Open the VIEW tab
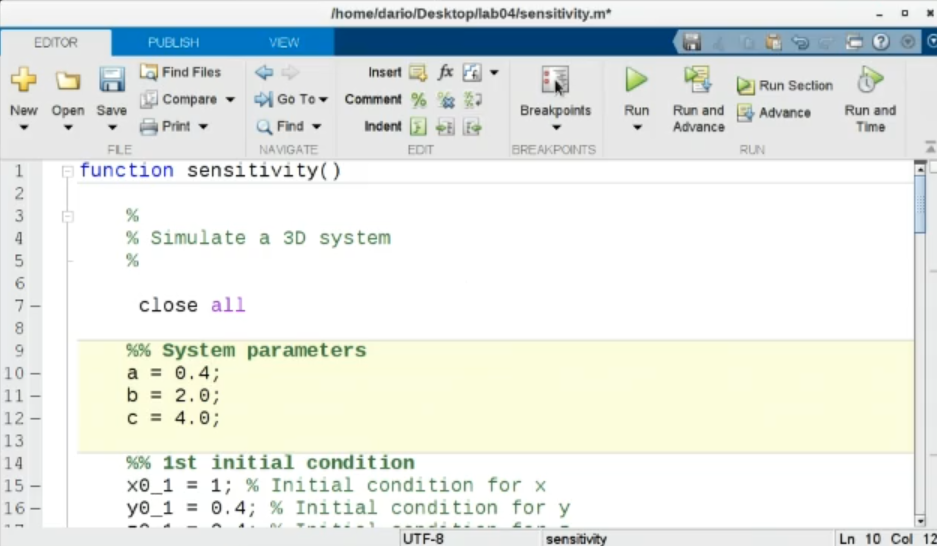This screenshot has width=937, height=546. [x=284, y=42]
